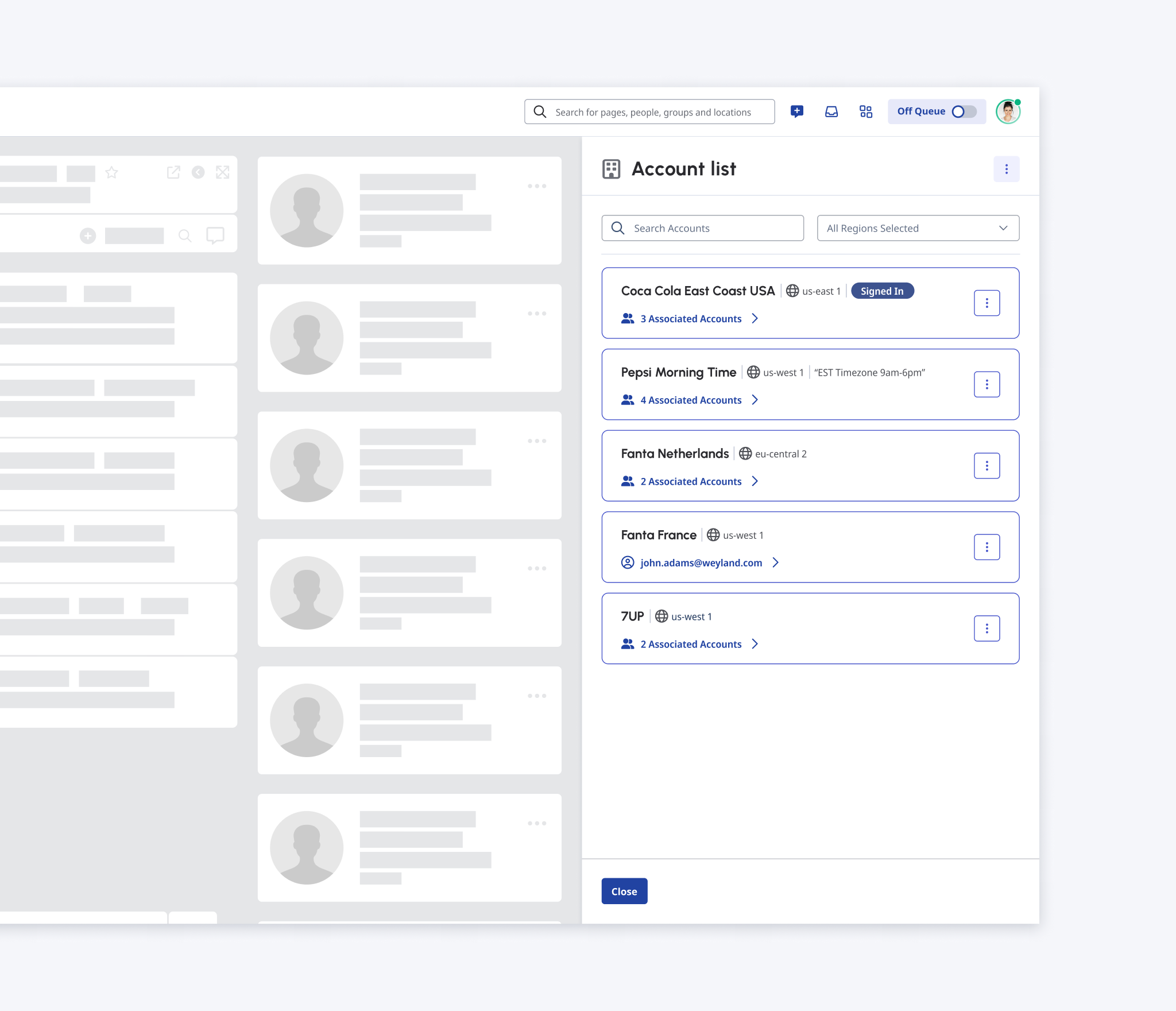Expand 3 Associated Accounts for Coca Cola
Screen dimensions: 1176x1011
691,319
